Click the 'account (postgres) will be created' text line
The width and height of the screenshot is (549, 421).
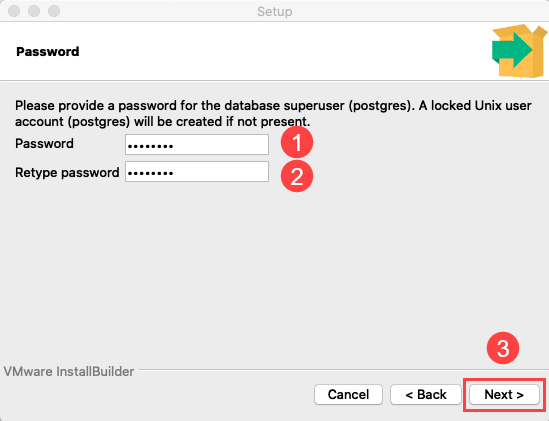click(162, 122)
